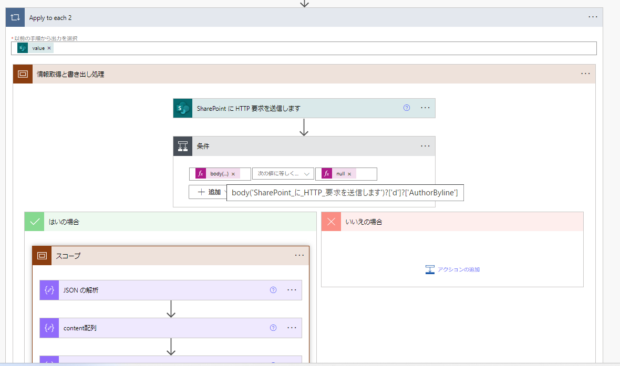Click the fx icon of the body token
Image resolution: width=620 pixels, height=366 pixels.
(x=200, y=174)
